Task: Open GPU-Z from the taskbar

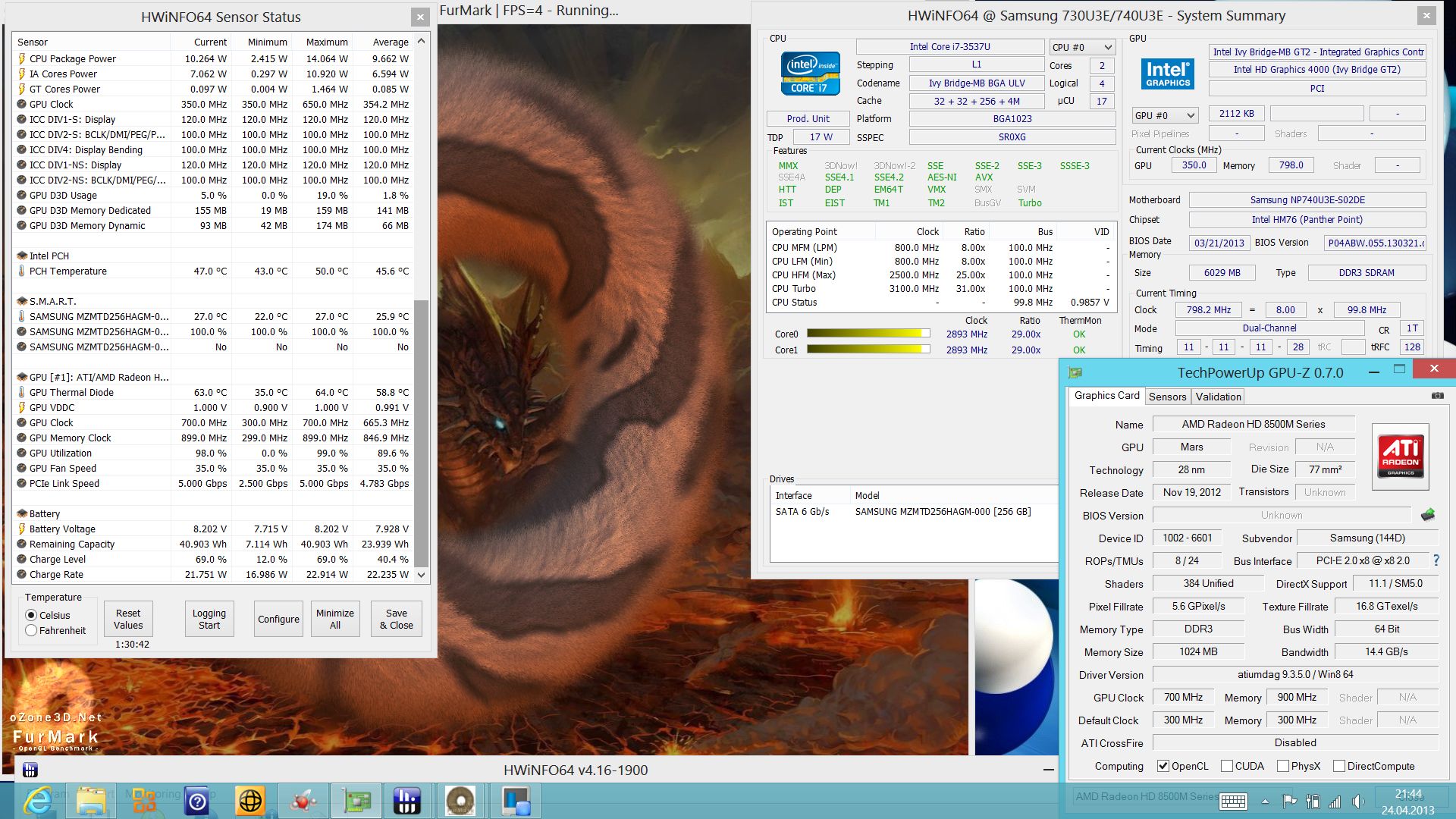Action: pyautogui.click(x=356, y=801)
